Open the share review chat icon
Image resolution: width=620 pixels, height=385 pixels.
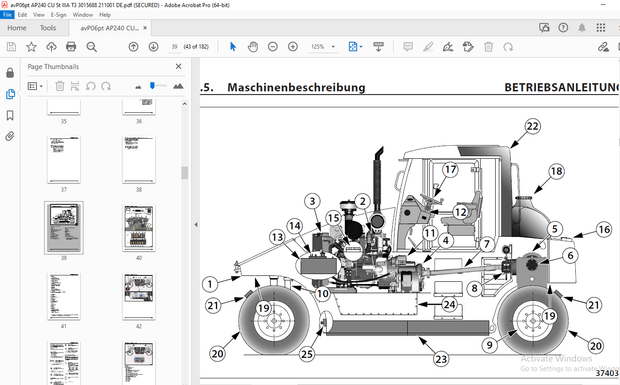[544, 28]
